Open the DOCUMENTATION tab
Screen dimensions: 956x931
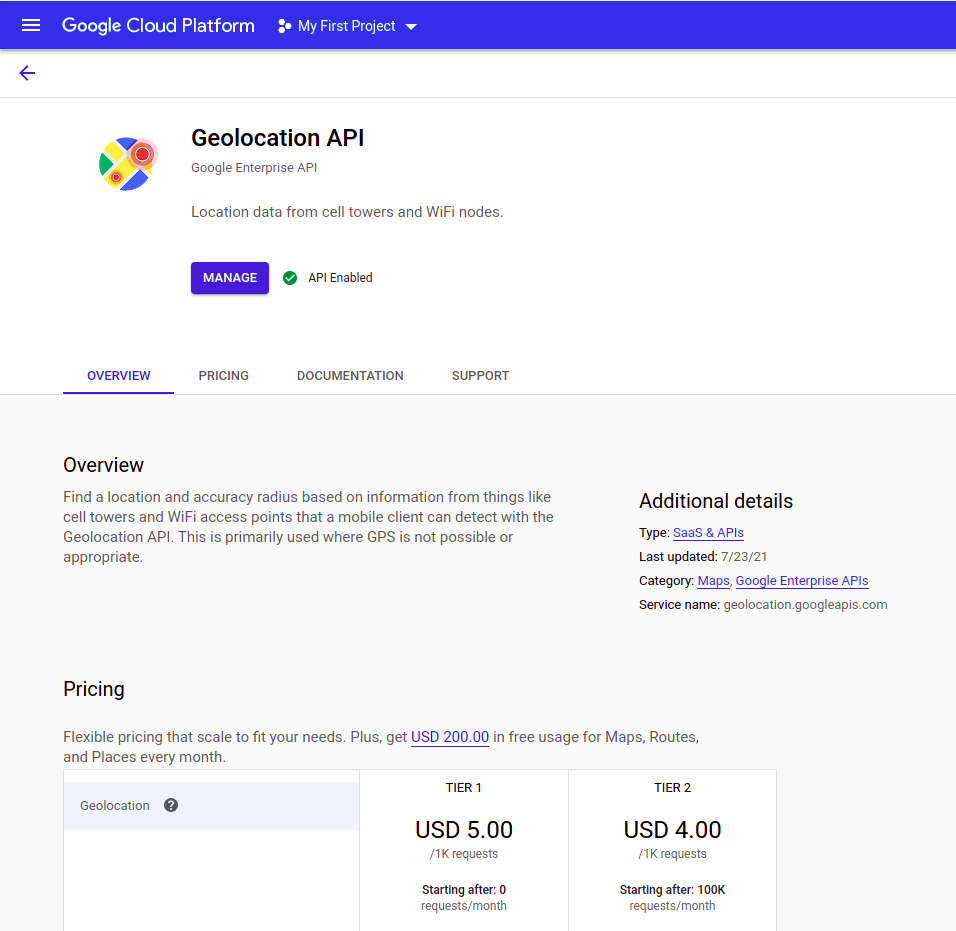[x=350, y=376]
